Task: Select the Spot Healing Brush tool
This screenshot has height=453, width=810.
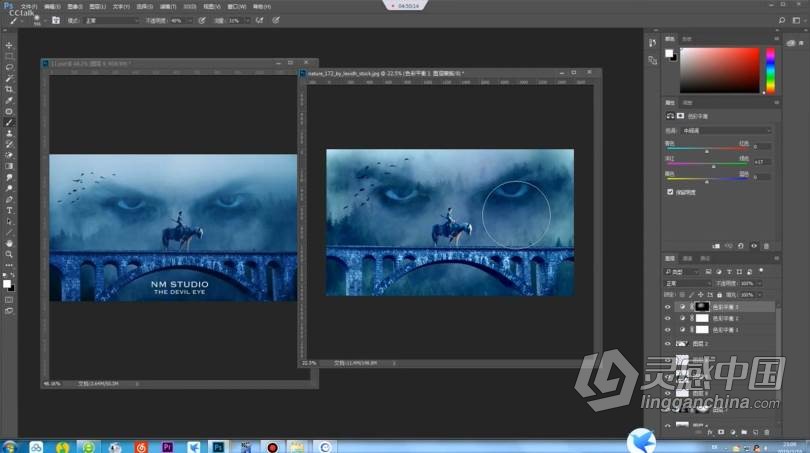Action: [9, 112]
